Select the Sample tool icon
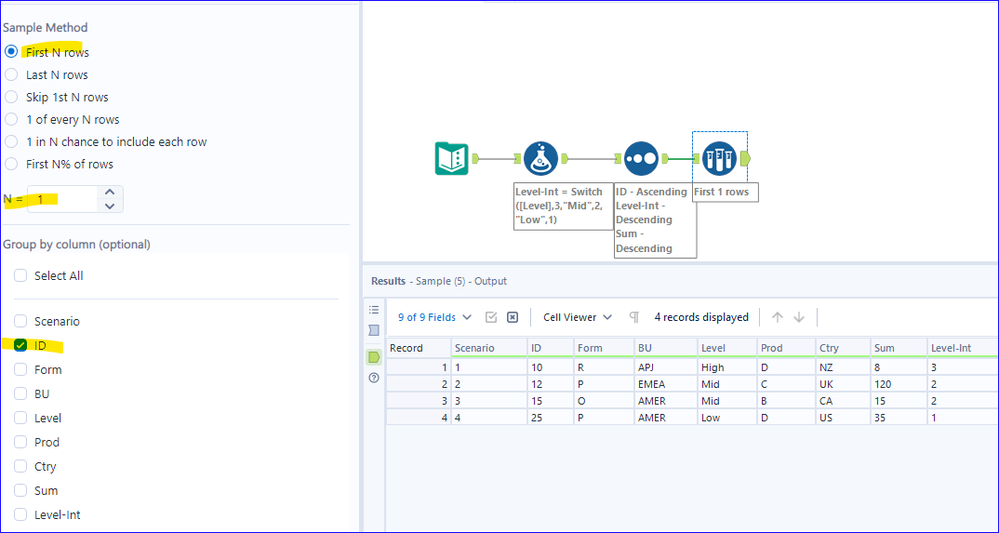Screen dimensions: 999x533 point(720,158)
